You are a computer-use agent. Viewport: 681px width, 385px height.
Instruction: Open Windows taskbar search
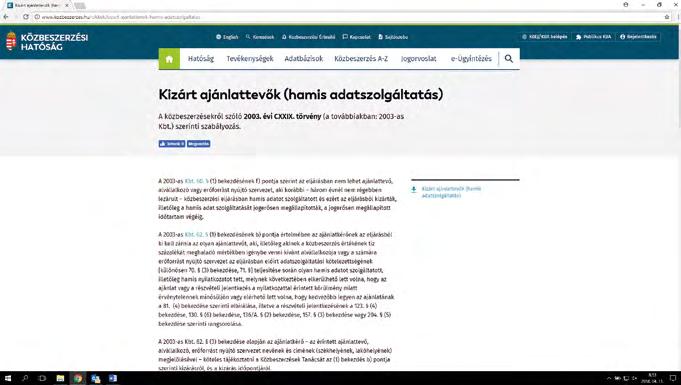[25, 378]
